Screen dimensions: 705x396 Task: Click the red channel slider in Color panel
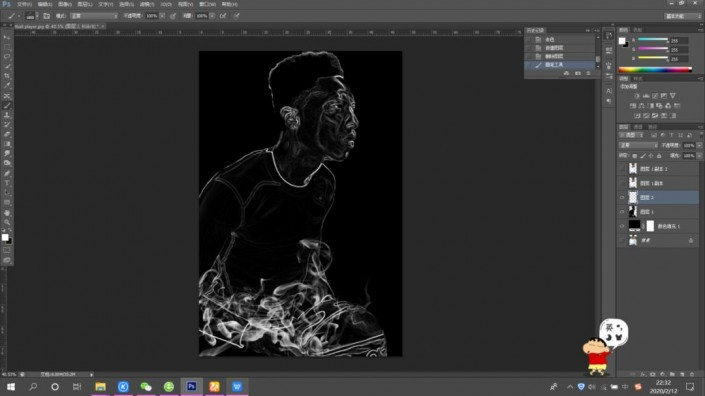pos(653,40)
